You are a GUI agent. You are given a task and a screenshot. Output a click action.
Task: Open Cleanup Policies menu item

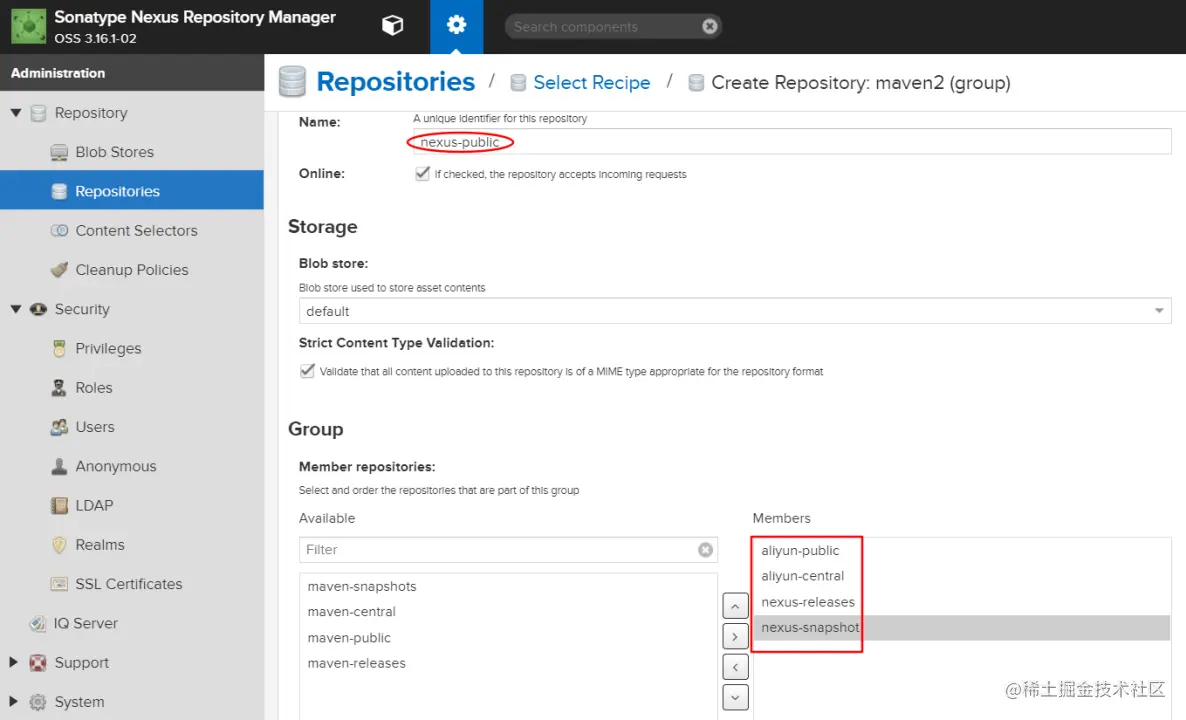pos(132,270)
